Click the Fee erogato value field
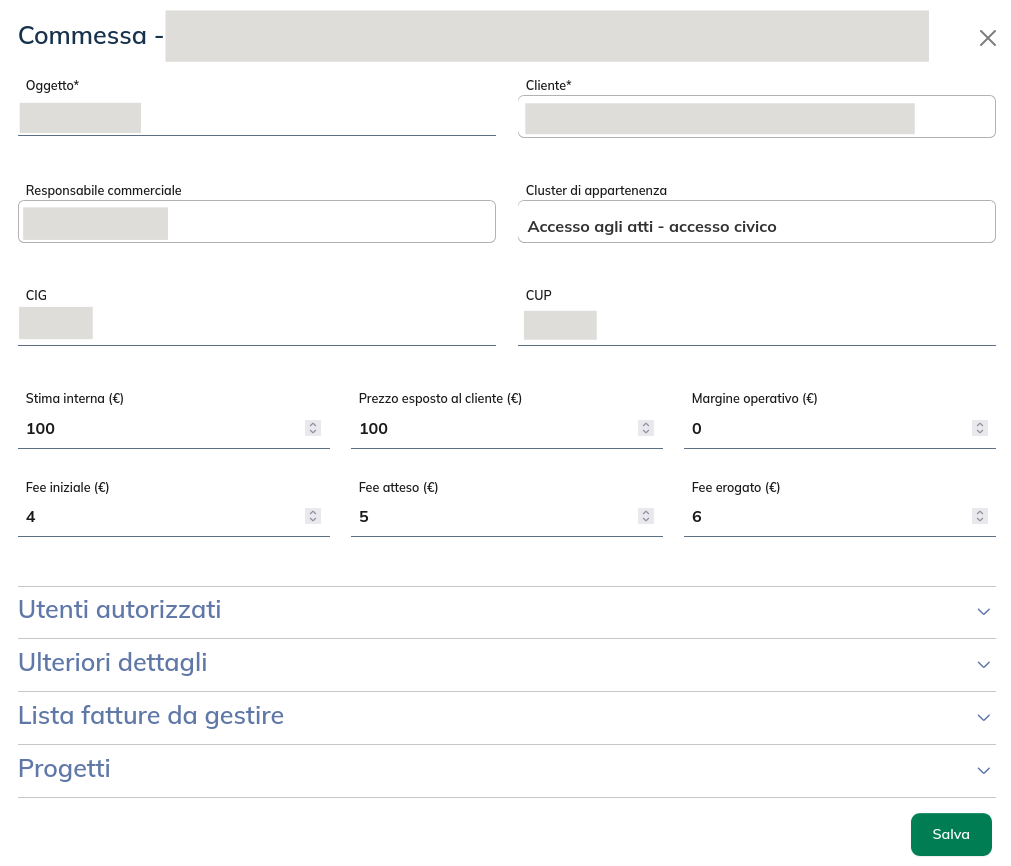The image size is (1011, 866). 820,517
